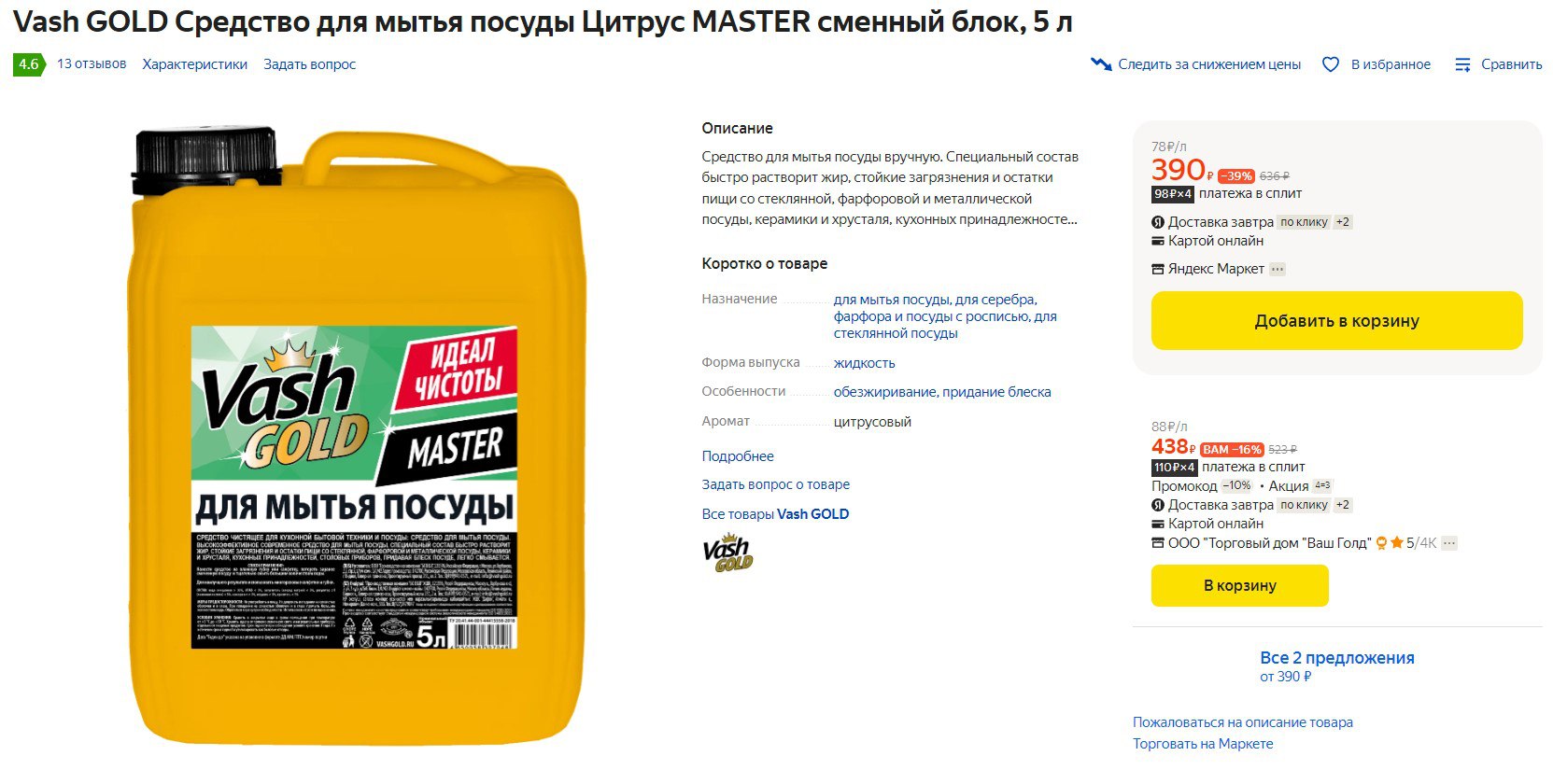Click the yellow canister product image

(x=353, y=435)
